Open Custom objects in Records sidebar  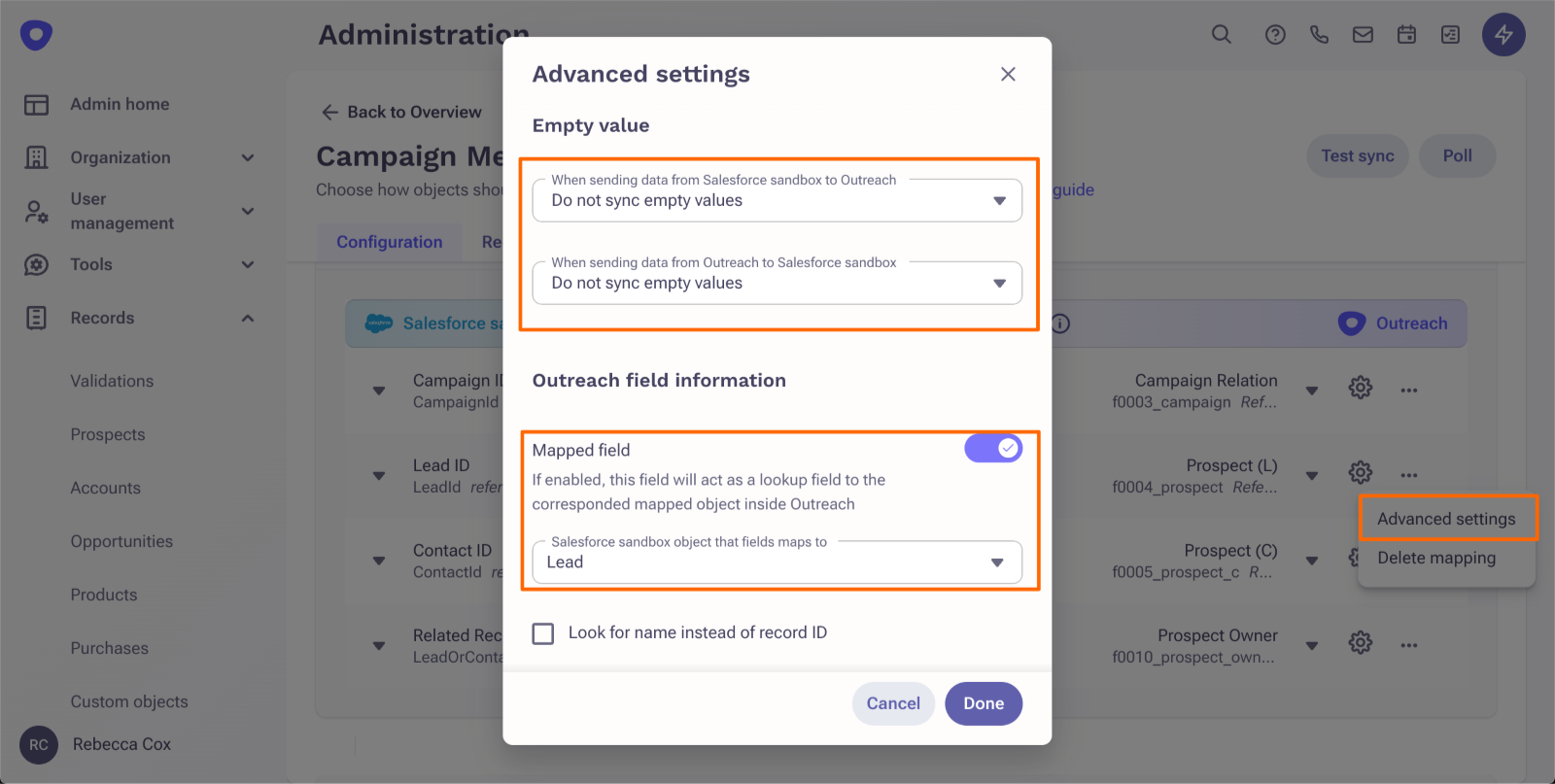click(x=129, y=701)
